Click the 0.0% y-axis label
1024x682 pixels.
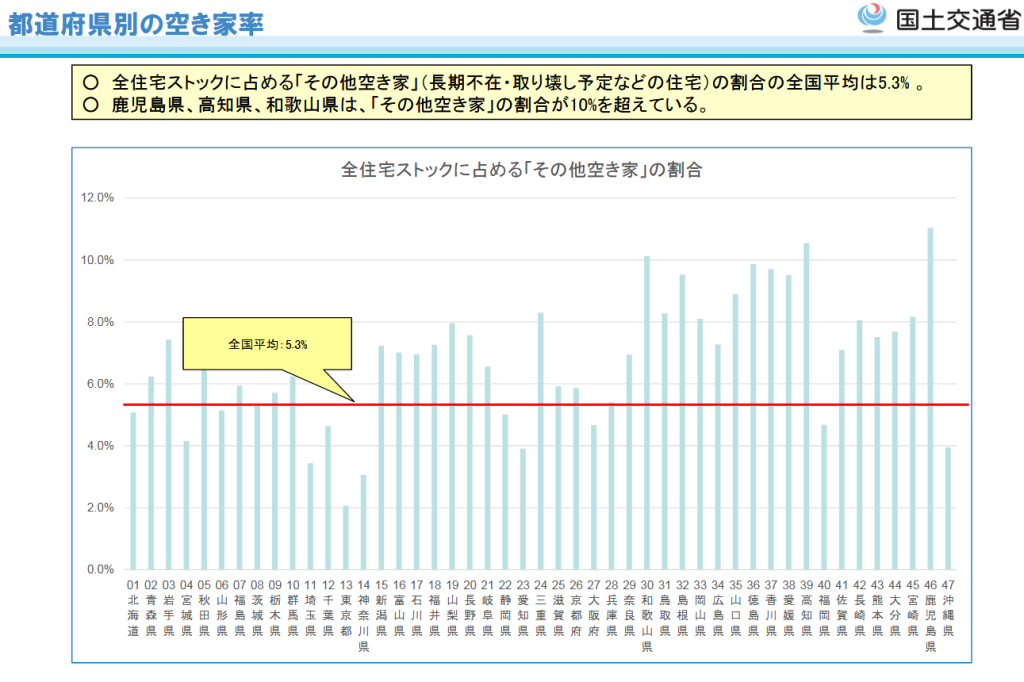pyautogui.click(x=100, y=570)
